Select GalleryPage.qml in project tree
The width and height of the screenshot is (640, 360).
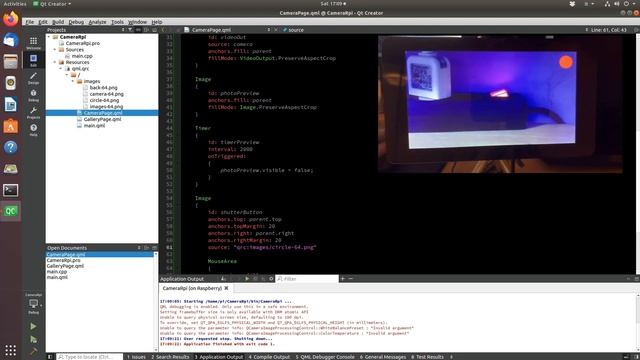[102, 119]
